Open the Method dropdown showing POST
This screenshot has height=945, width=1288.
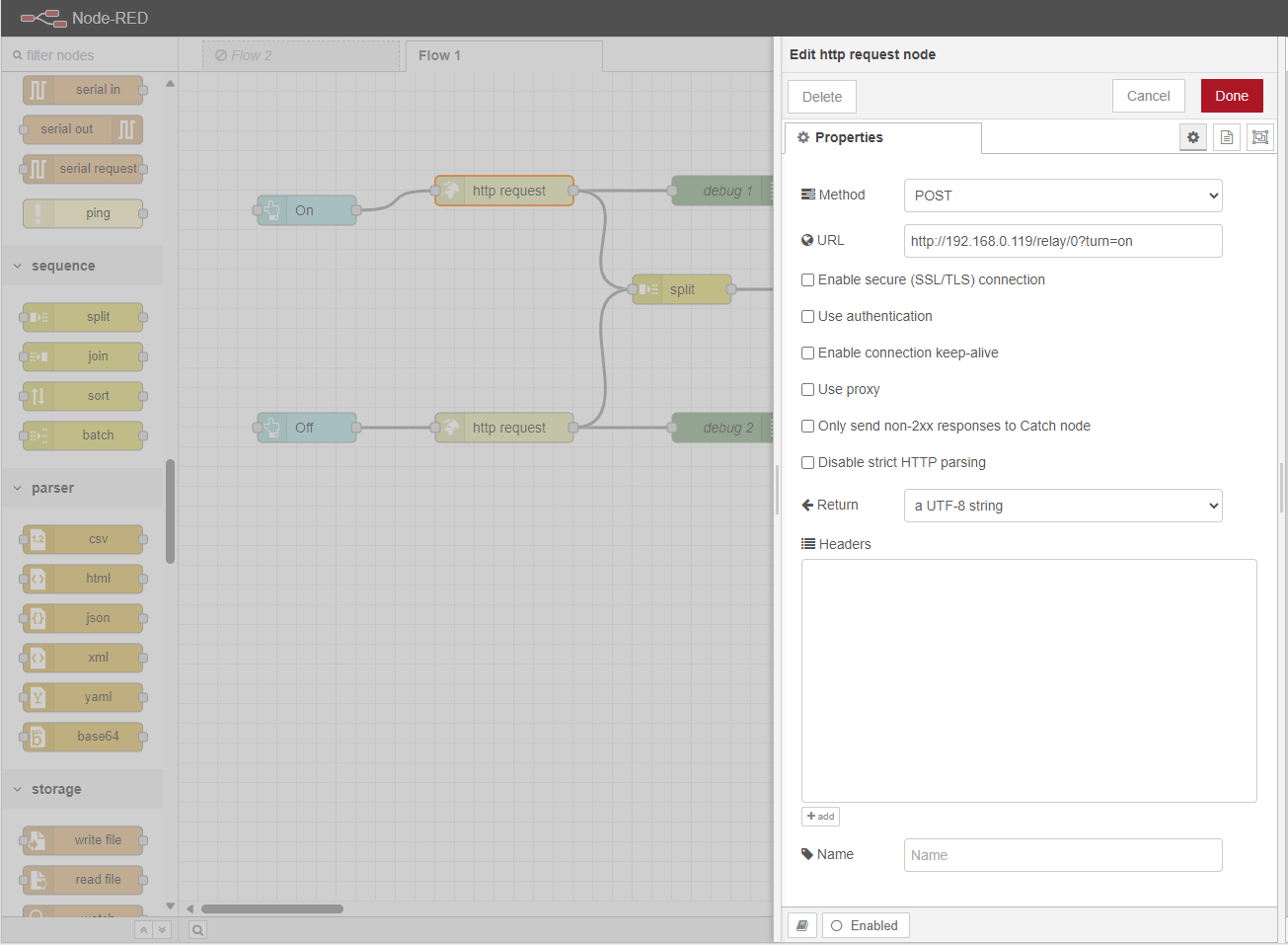(x=1063, y=196)
